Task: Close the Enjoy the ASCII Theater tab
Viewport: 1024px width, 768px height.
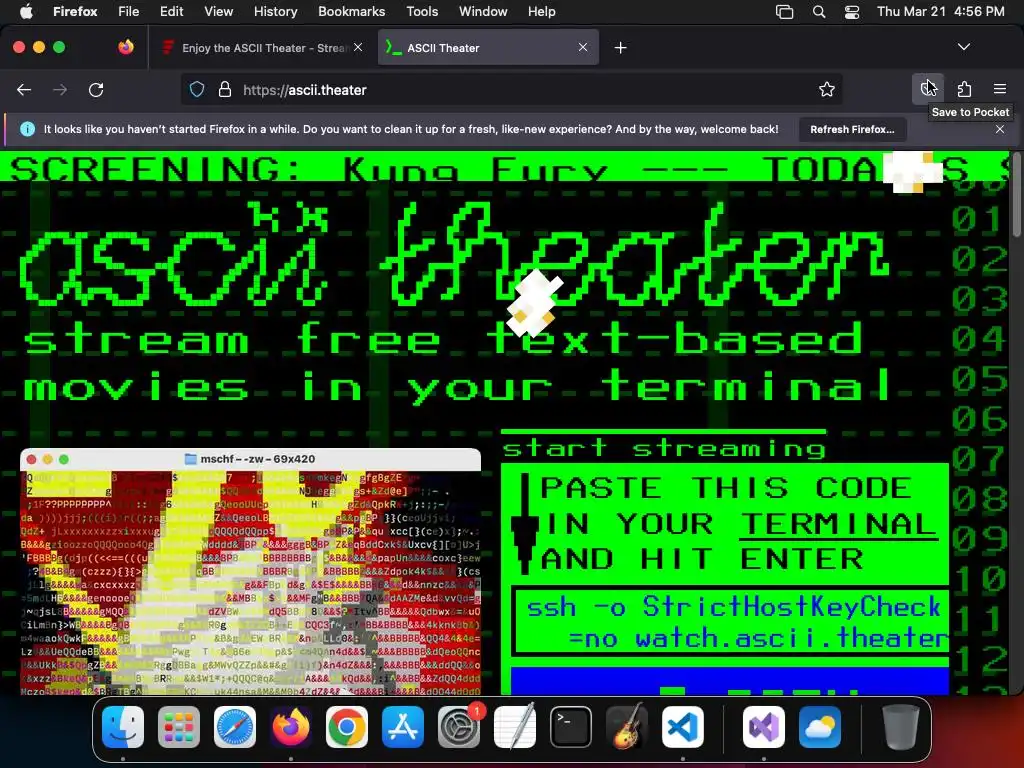Action: coord(358,47)
